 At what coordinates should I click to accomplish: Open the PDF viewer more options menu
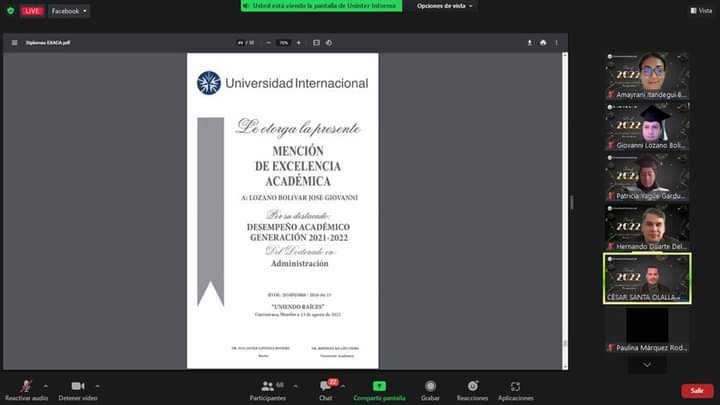(557, 43)
